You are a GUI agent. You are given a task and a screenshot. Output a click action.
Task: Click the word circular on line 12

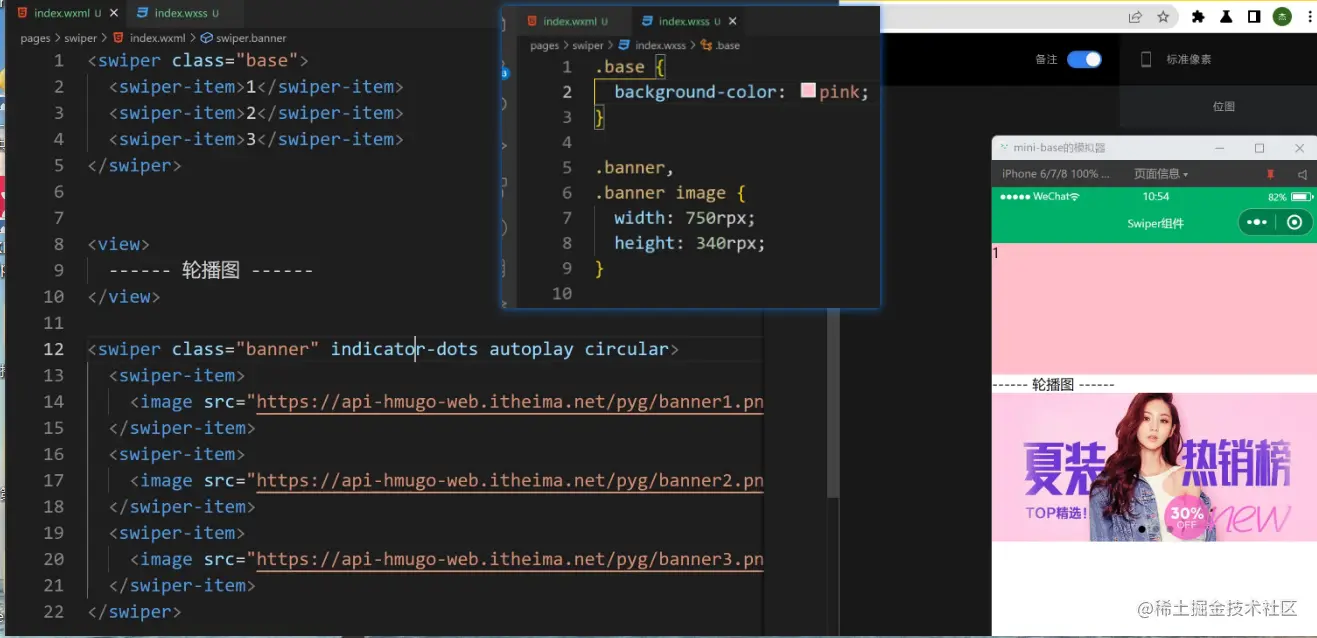tap(627, 349)
